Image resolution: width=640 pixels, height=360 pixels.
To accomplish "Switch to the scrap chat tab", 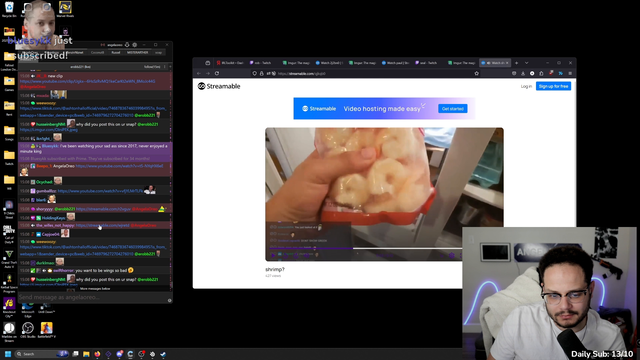I will [x=158, y=53].
